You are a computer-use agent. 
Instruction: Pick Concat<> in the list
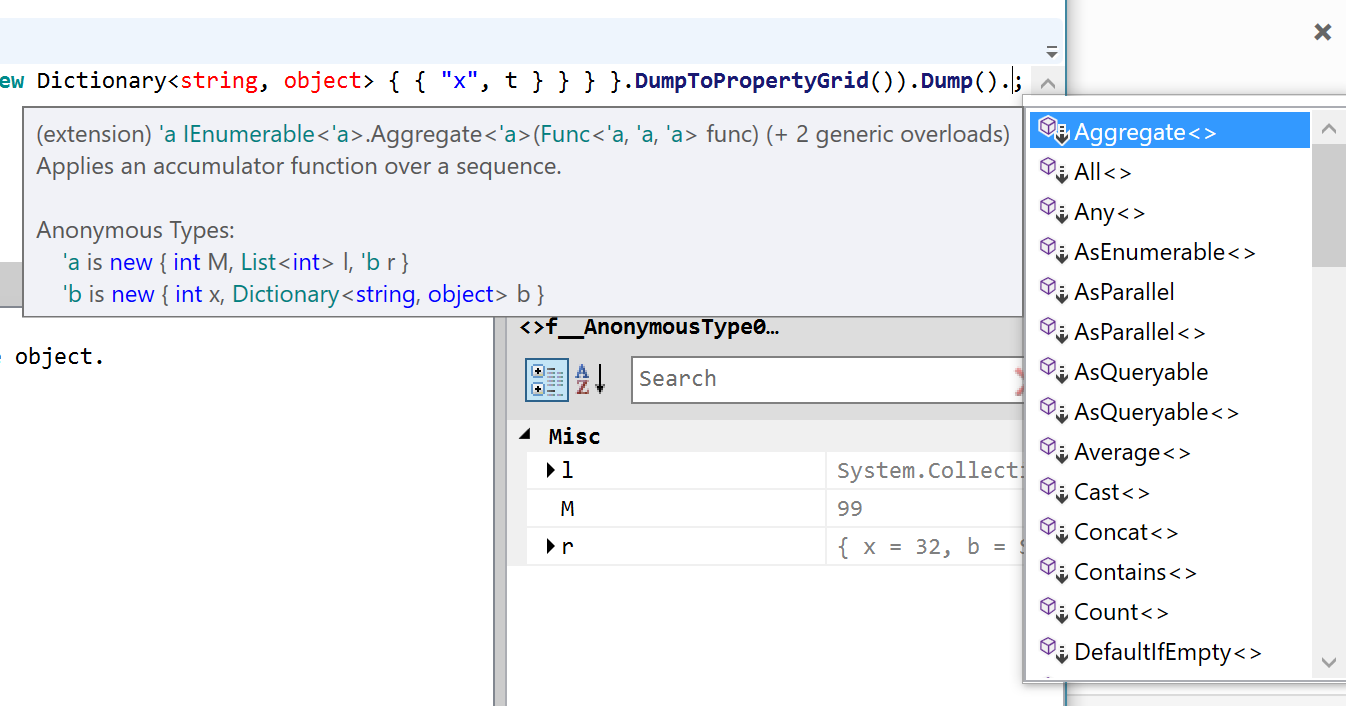[1169, 532]
